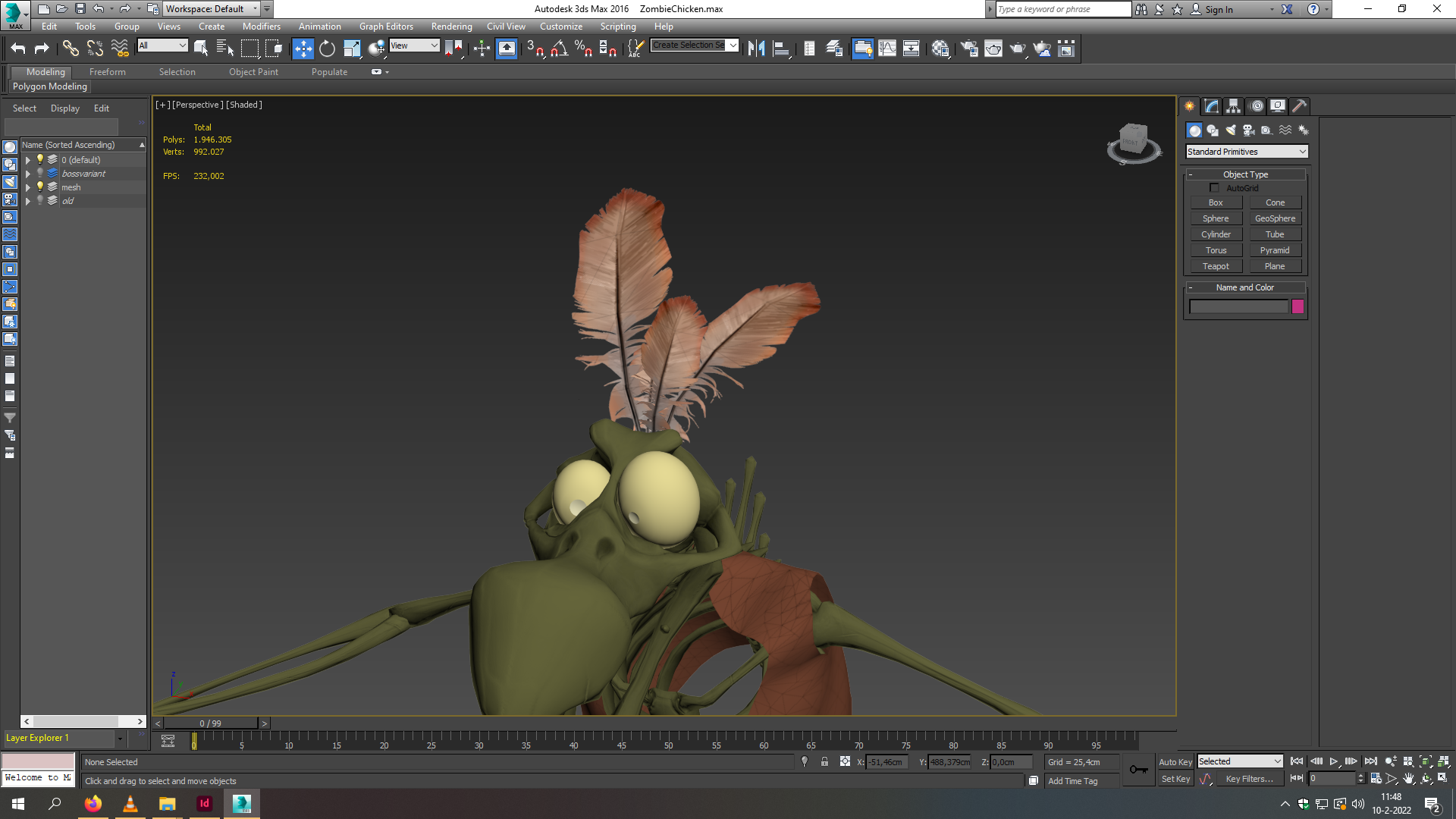Open the pink object color swatch
Image resolution: width=1456 pixels, height=819 pixels.
click(x=1298, y=306)
